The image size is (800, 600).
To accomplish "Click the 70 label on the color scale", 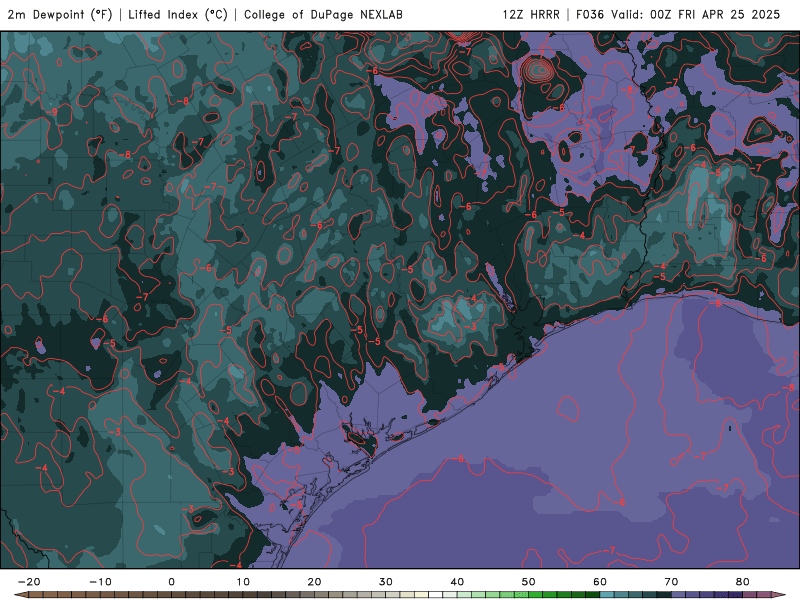I will pyautogui.click(x=671, y=582).
